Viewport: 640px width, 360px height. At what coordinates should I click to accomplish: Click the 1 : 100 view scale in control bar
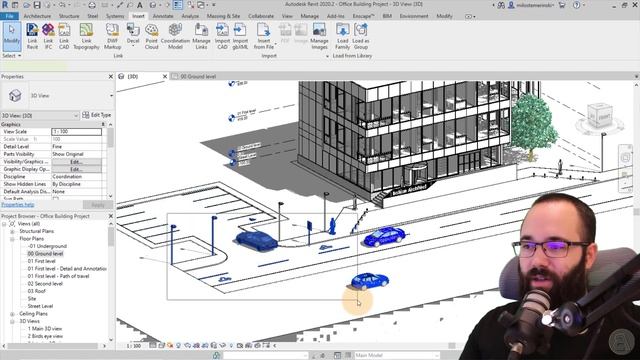(134, 346)
